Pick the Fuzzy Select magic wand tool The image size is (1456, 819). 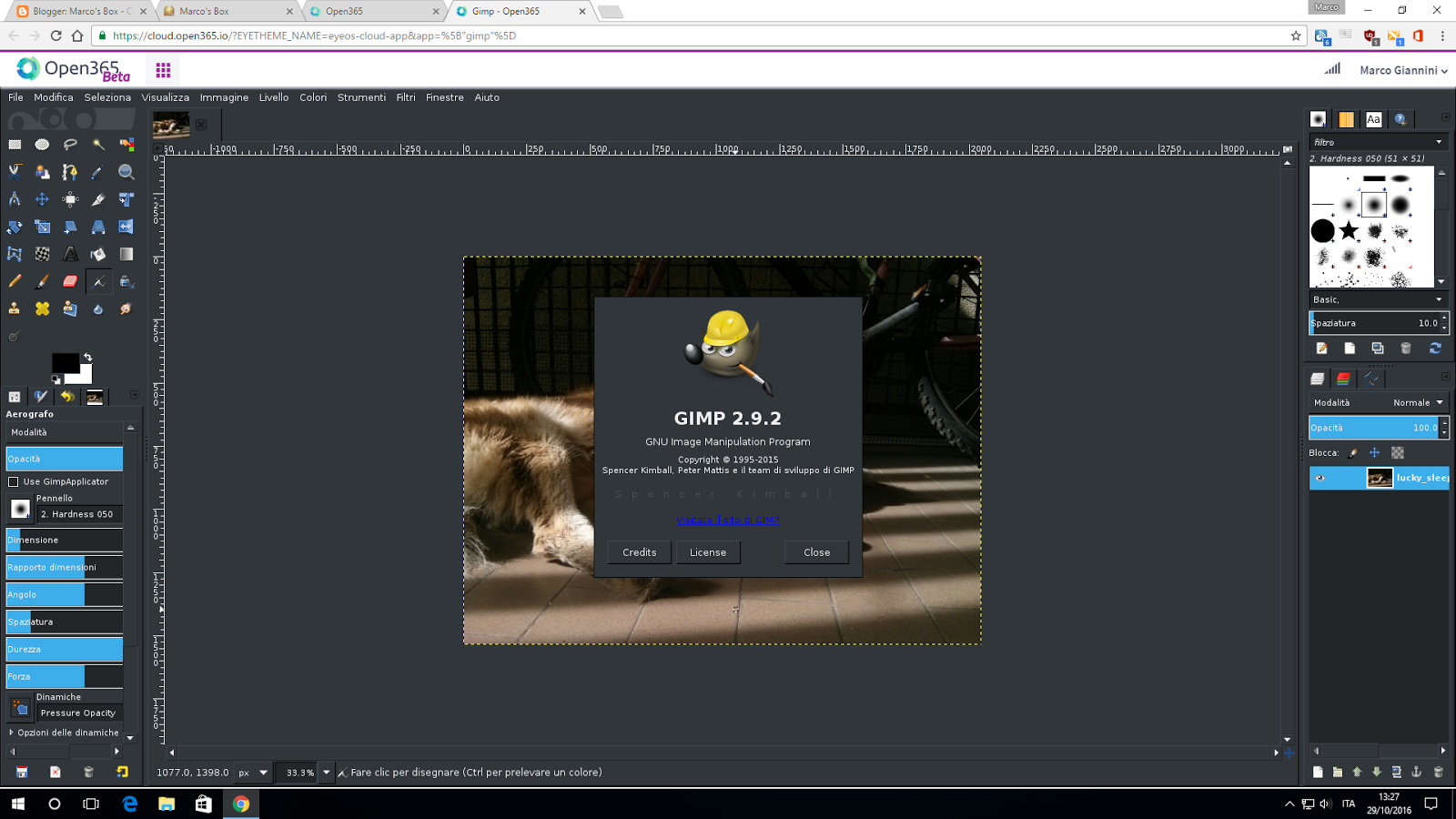coord(98,145)
